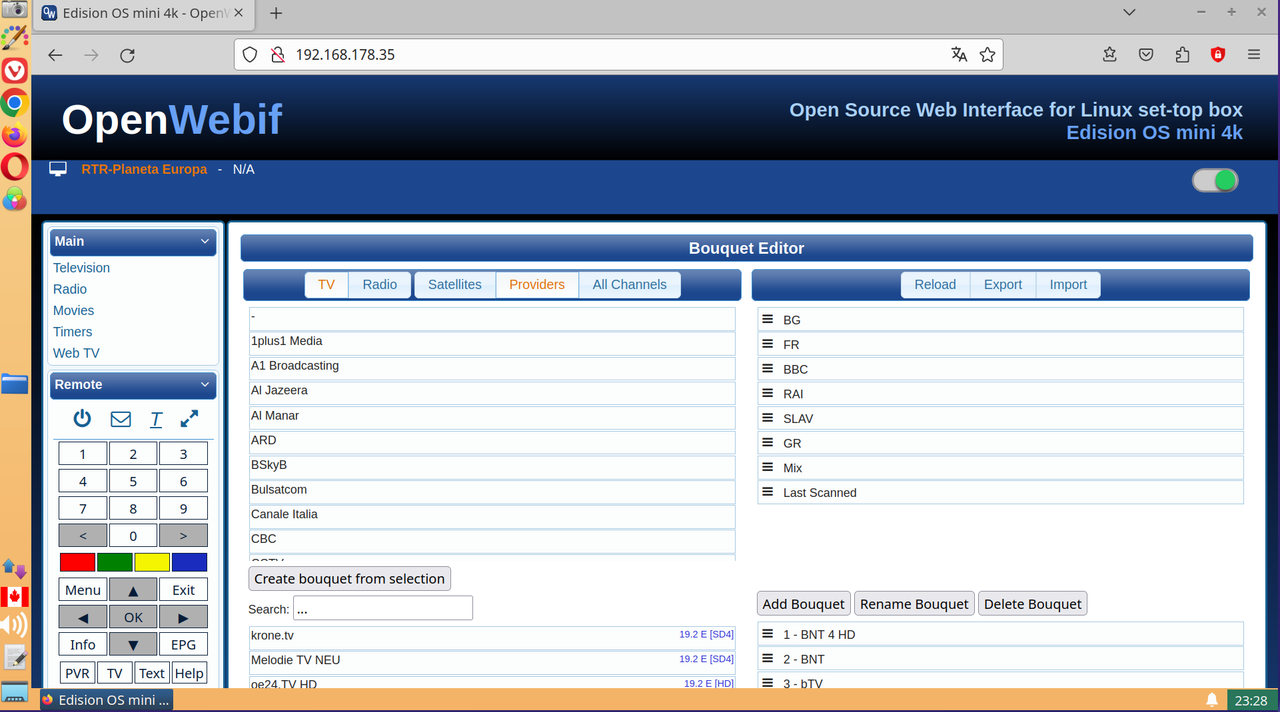Click the volume speaker icon in dock
The width and height of the screenshot is (1280, 712).
point(14,626)
